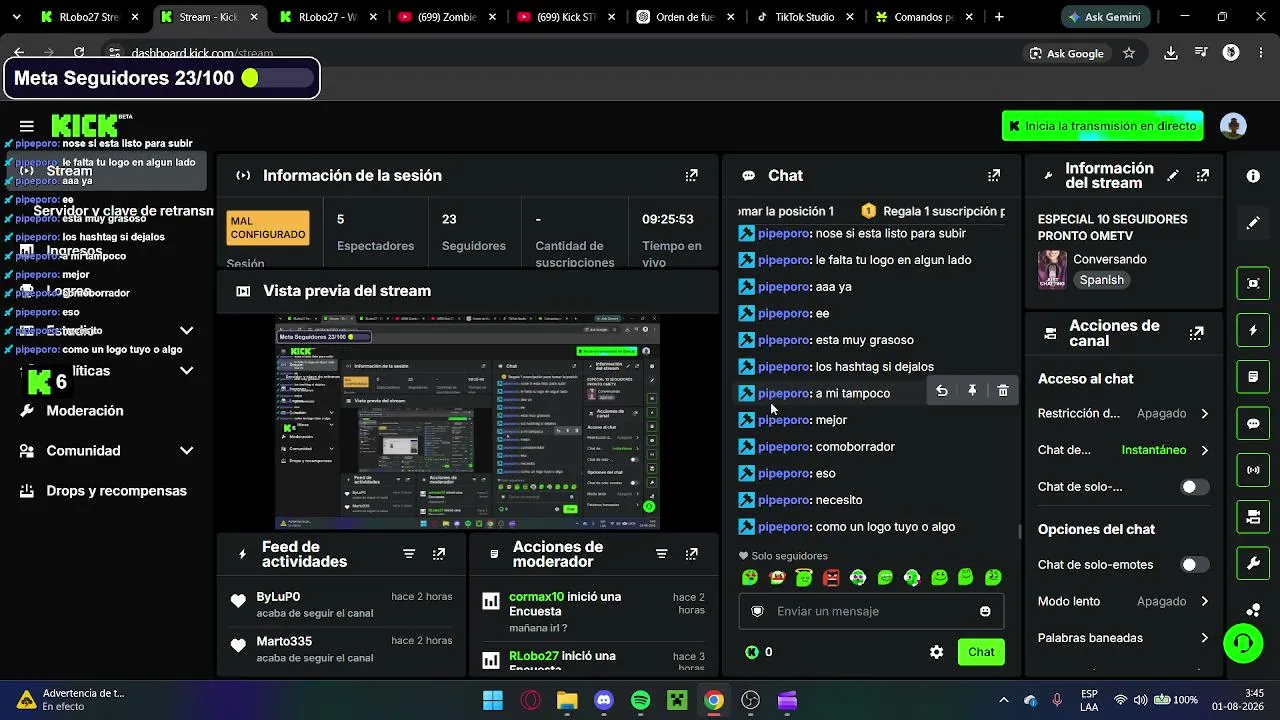1280x720 pixels.
Task: Send message with the green Chat button
Action: [x=981, y=652]
